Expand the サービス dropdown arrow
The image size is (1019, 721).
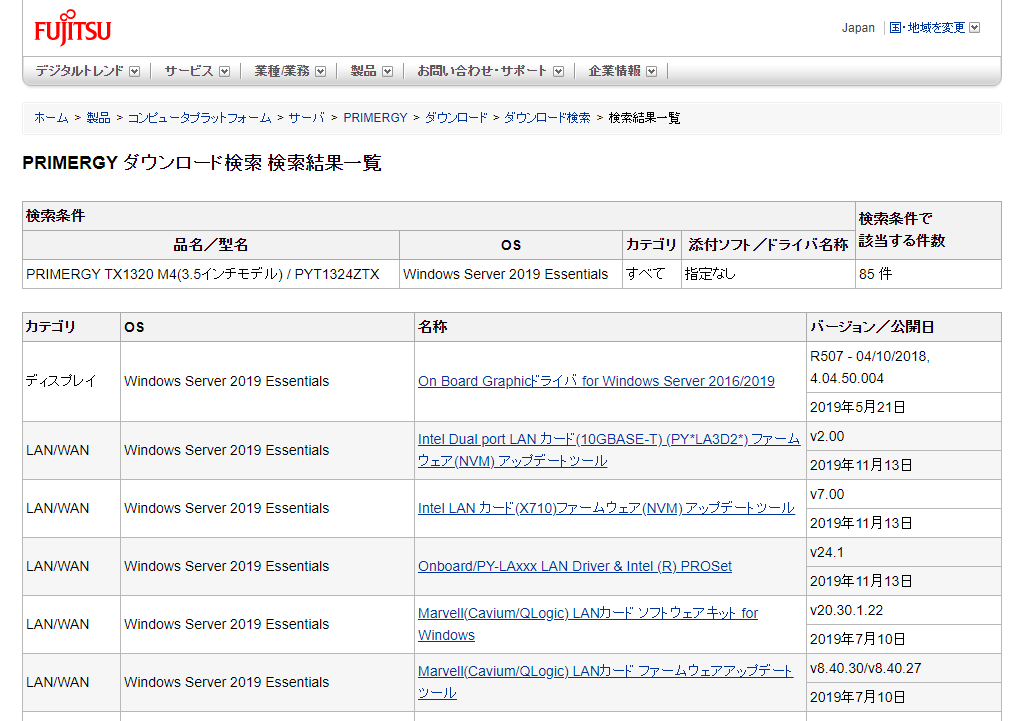coord(224,72)
